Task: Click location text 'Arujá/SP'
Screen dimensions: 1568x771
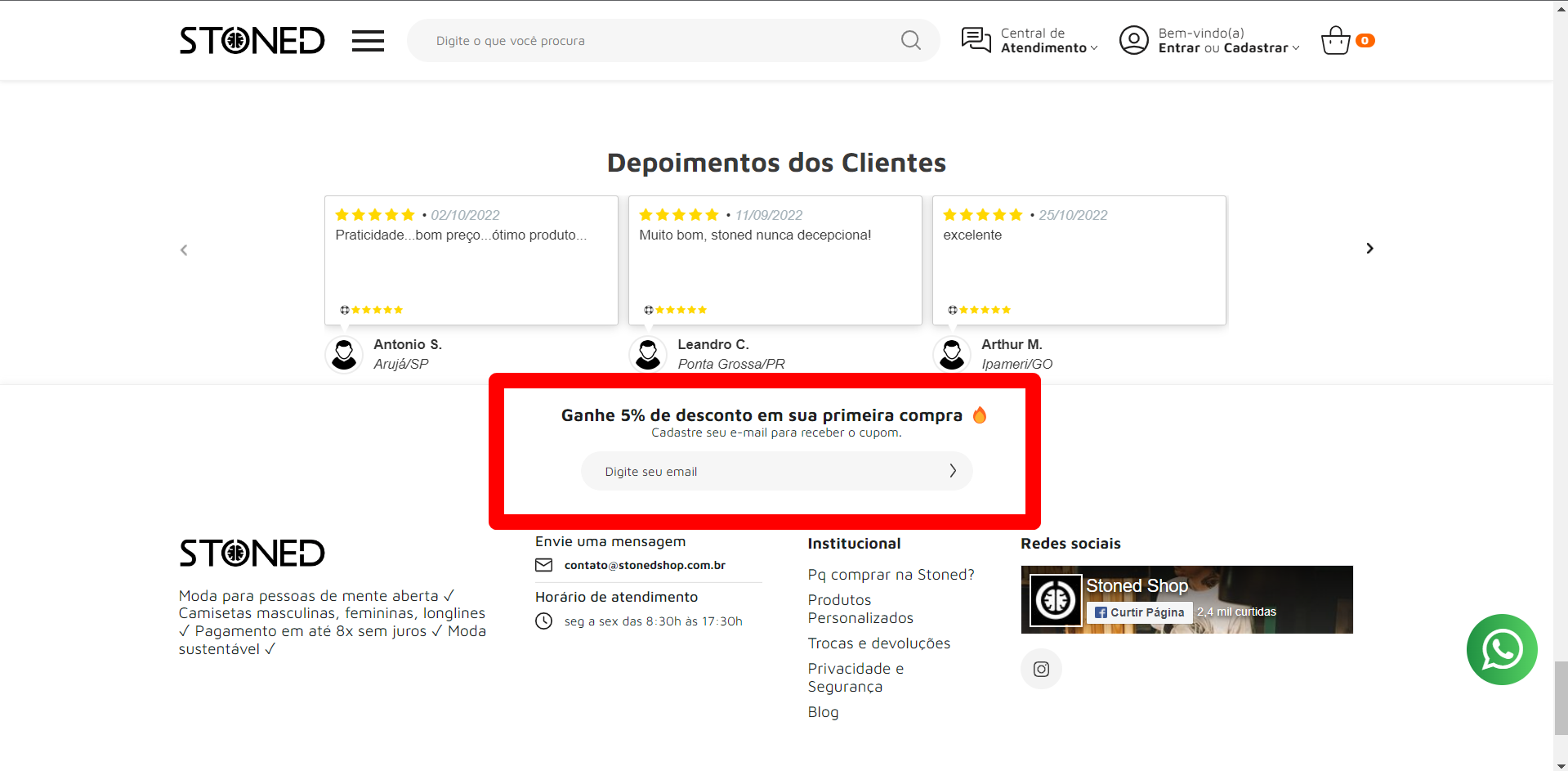Action: point(401,365)
